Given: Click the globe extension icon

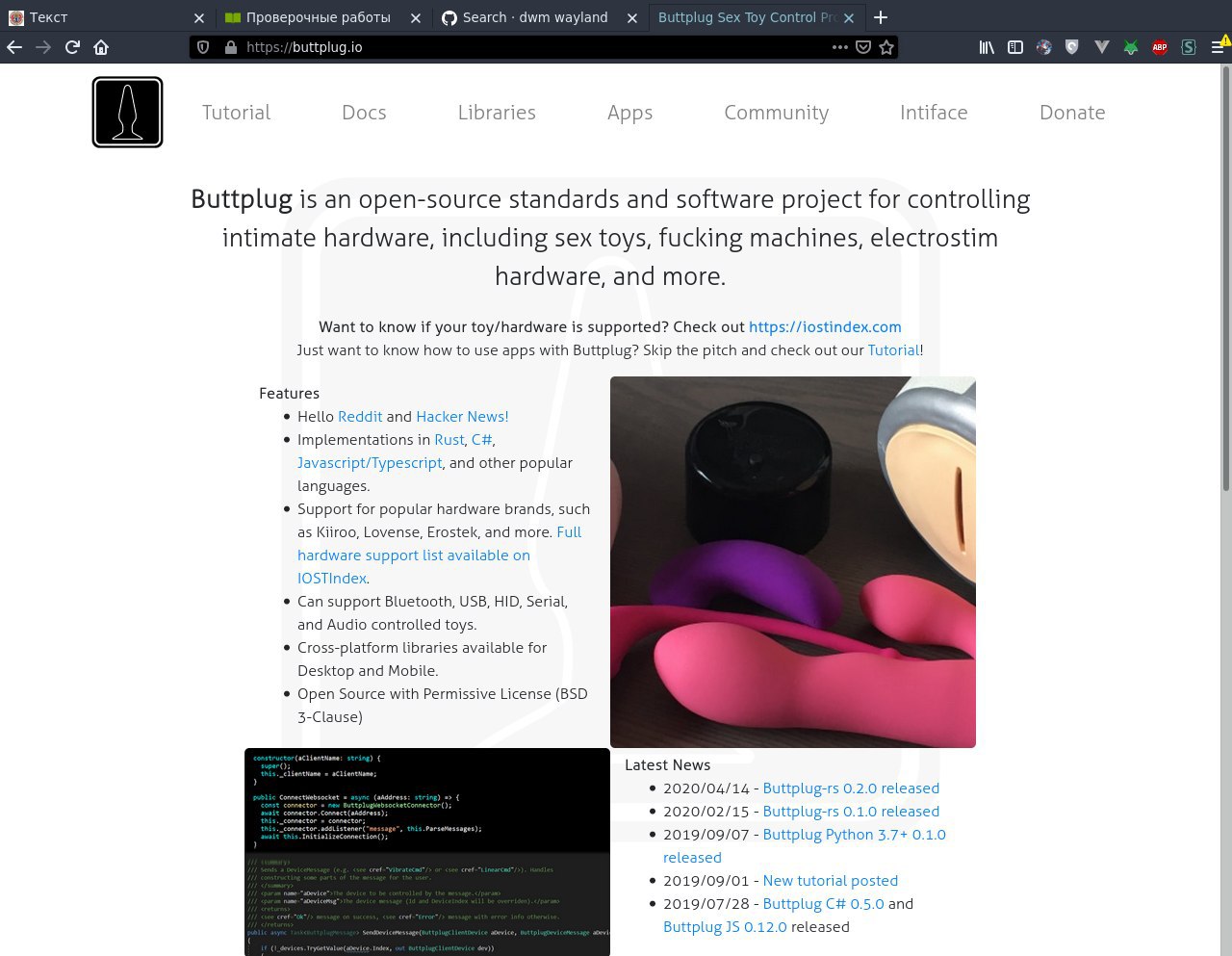Looking at the screenshot, I should point(1044,47).
